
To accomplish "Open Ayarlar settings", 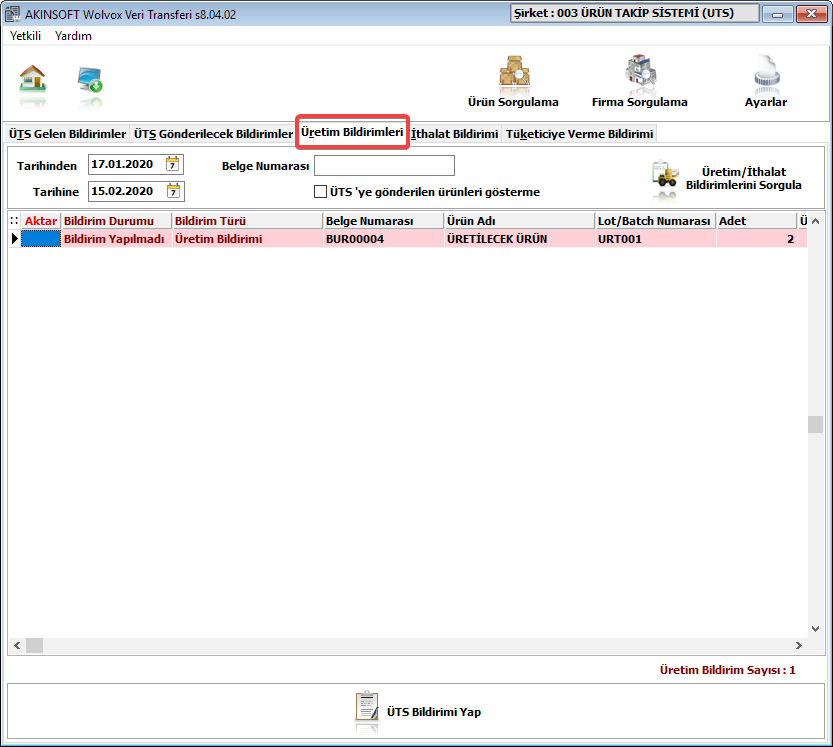I will point(766,82).
